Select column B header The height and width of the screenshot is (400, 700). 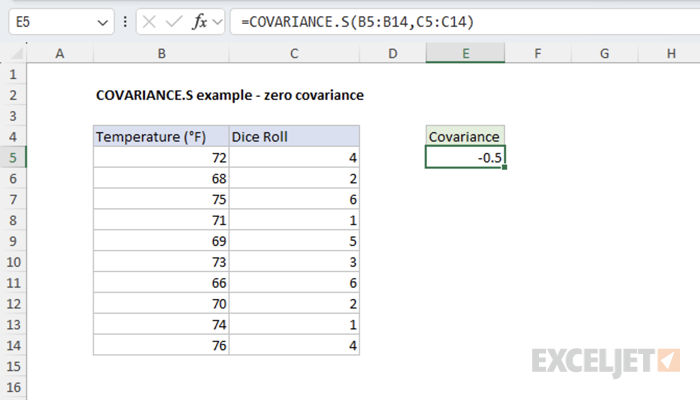[161, 54]
